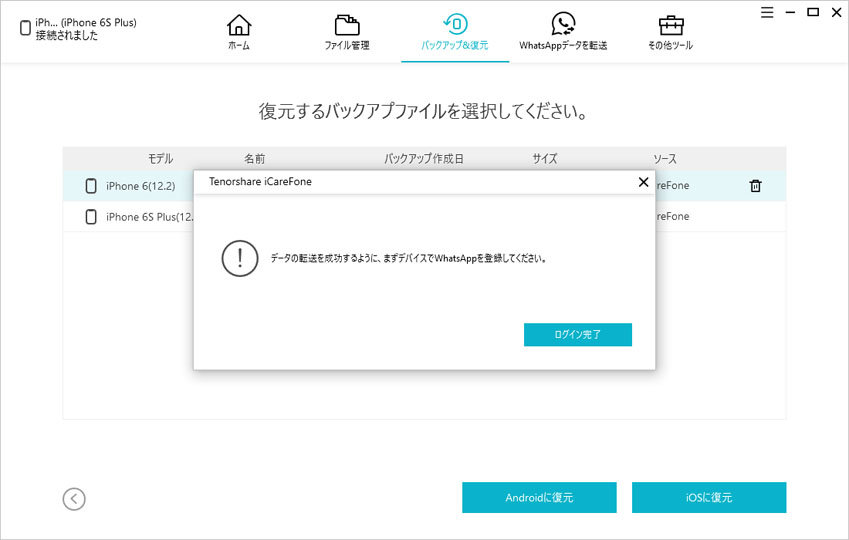Viewport: 849px width, 540px height.
Task: Click the サイズ column header
Action: coord(545,159)
